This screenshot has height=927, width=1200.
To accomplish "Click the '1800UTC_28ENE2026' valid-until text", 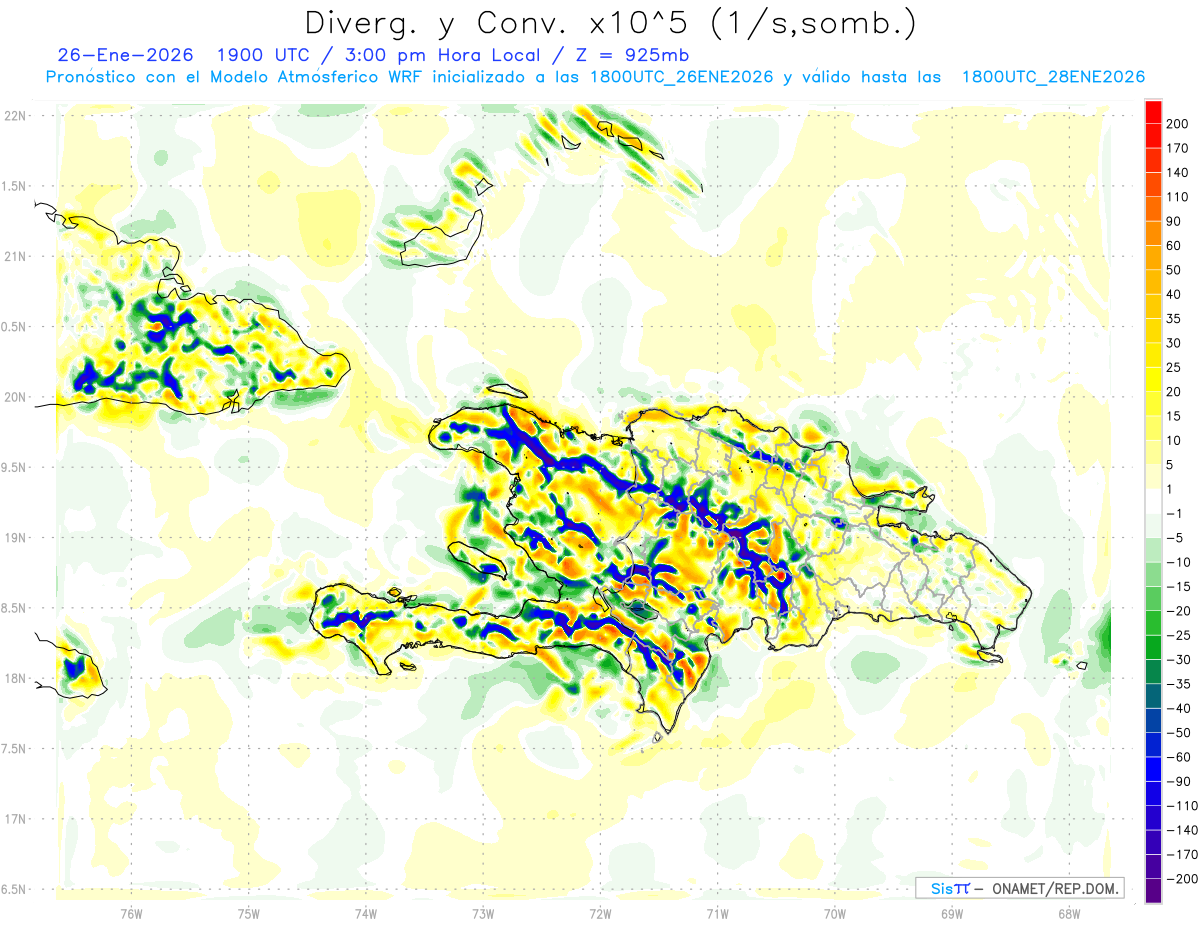I will [1053, 77].
